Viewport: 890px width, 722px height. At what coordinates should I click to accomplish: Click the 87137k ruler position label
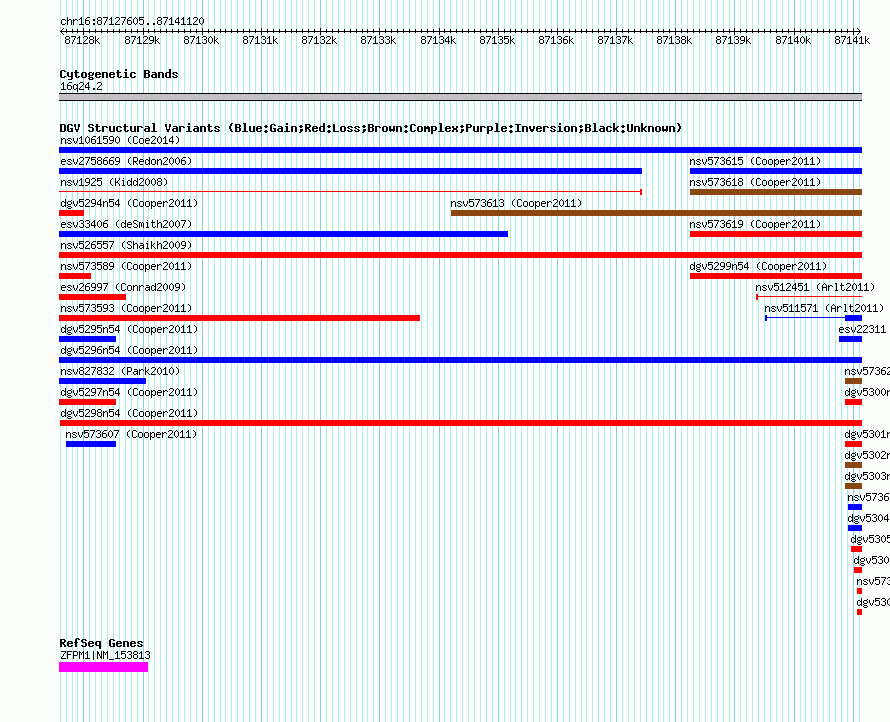click(x=615, y=40)
